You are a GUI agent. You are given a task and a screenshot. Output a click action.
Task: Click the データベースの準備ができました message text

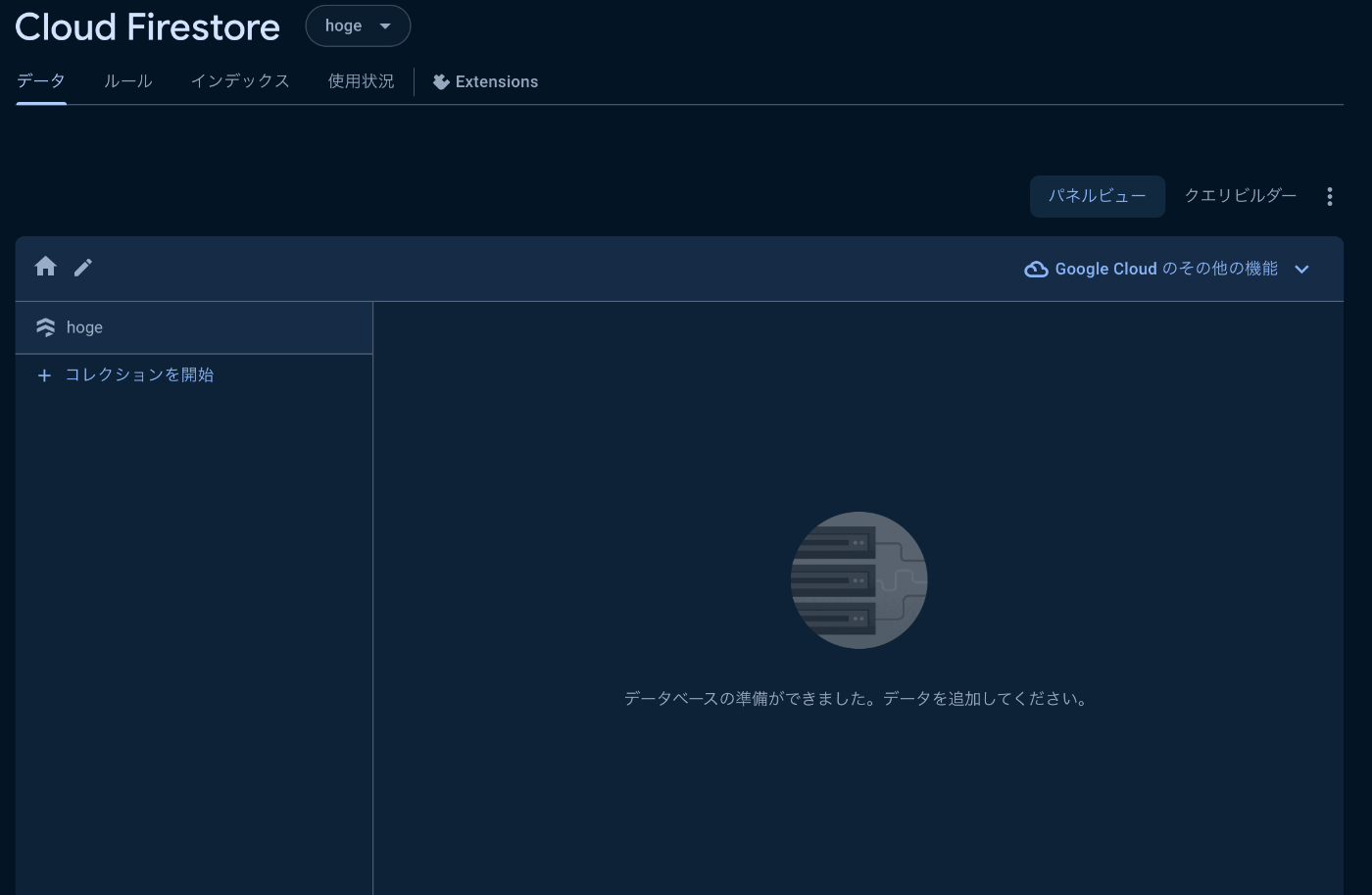(x=857, y=699)
